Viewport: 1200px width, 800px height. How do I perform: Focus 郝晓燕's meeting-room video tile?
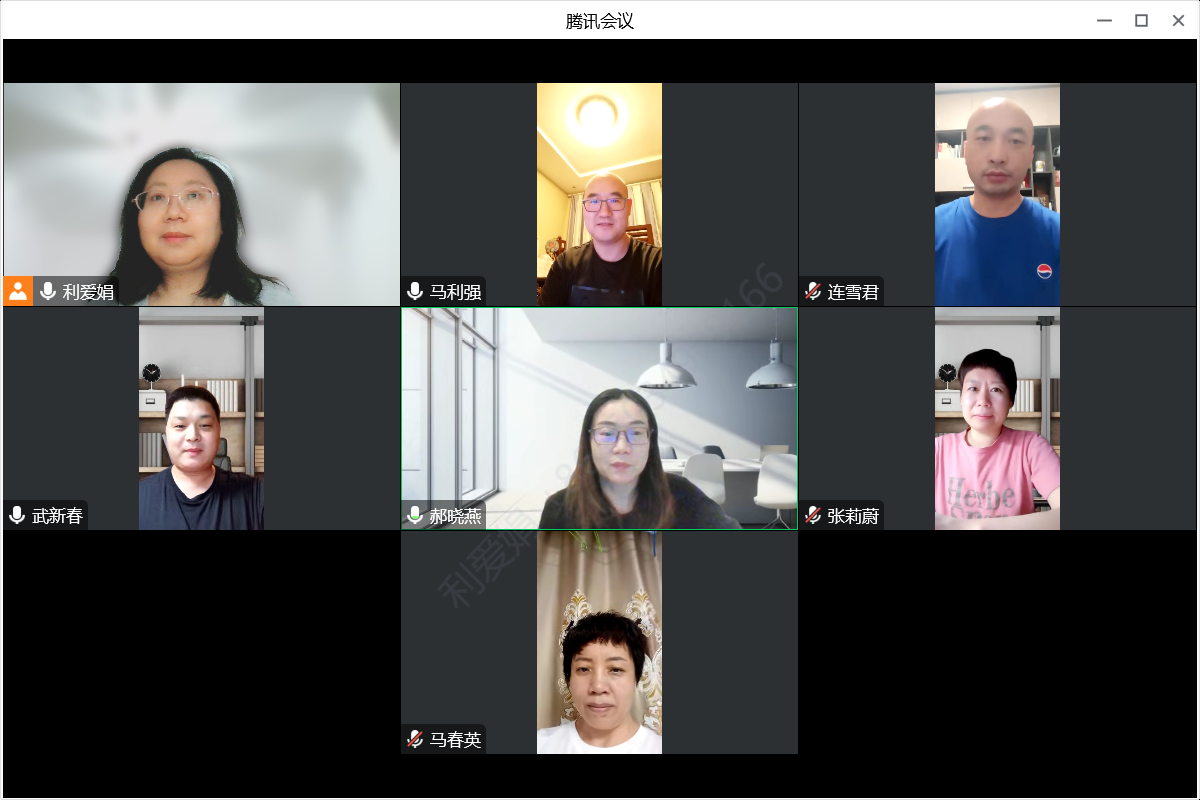pyautogui.click(x=600, y=418)
